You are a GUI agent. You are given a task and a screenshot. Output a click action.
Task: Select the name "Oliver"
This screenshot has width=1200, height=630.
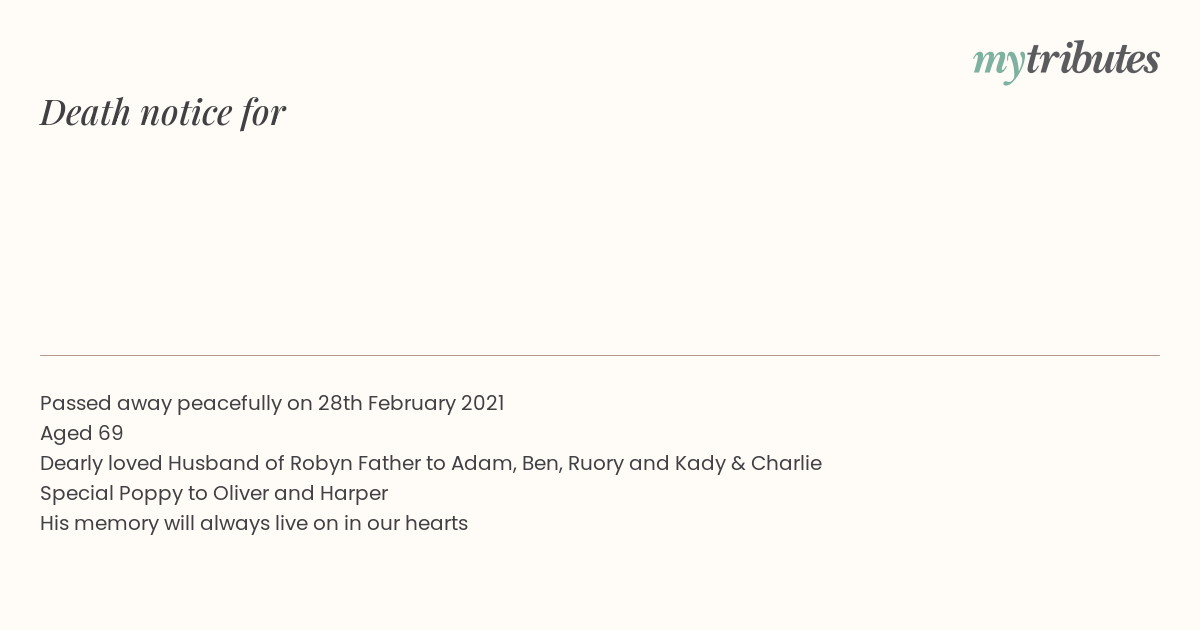pyautogui.click(x=240, y=494)
